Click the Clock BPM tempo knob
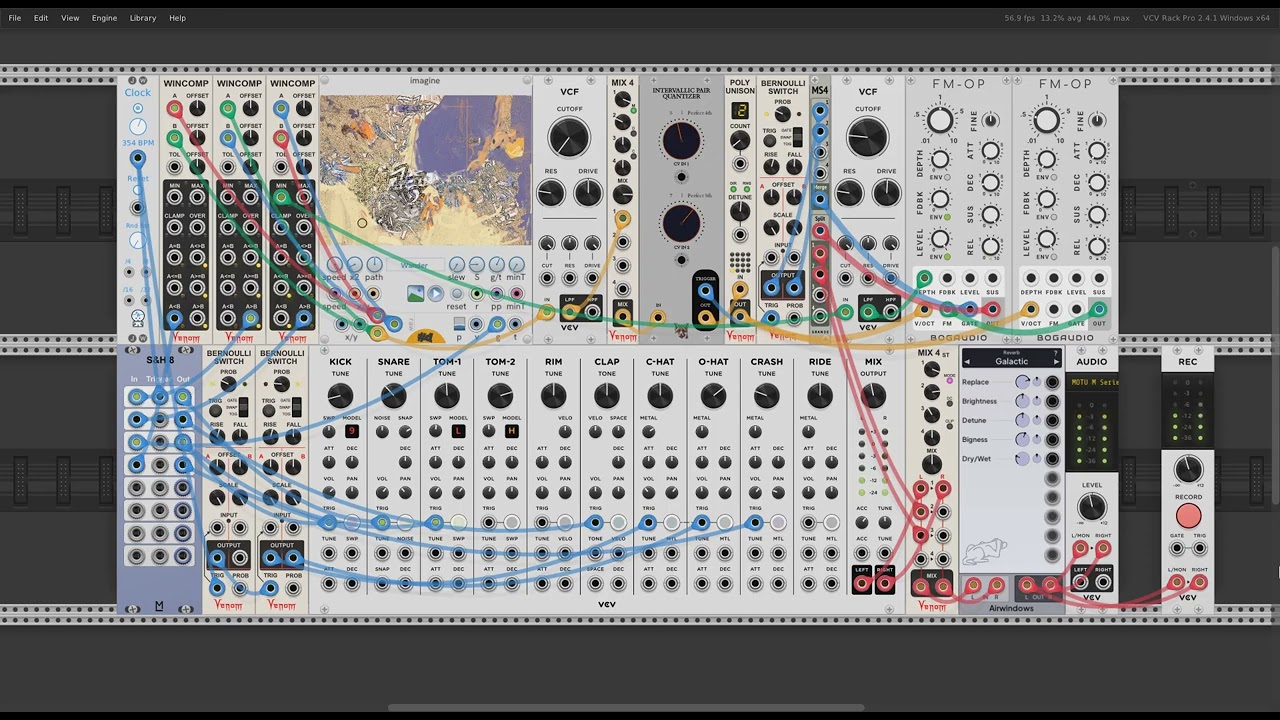 tap(138, 127)
